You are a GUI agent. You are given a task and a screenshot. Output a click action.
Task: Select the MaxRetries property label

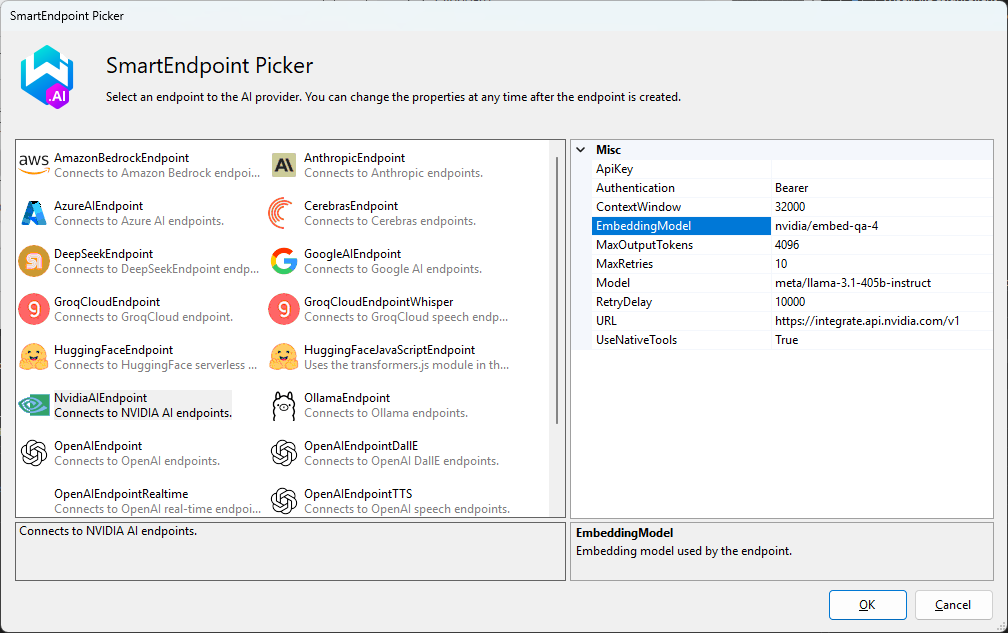point(681,263)
